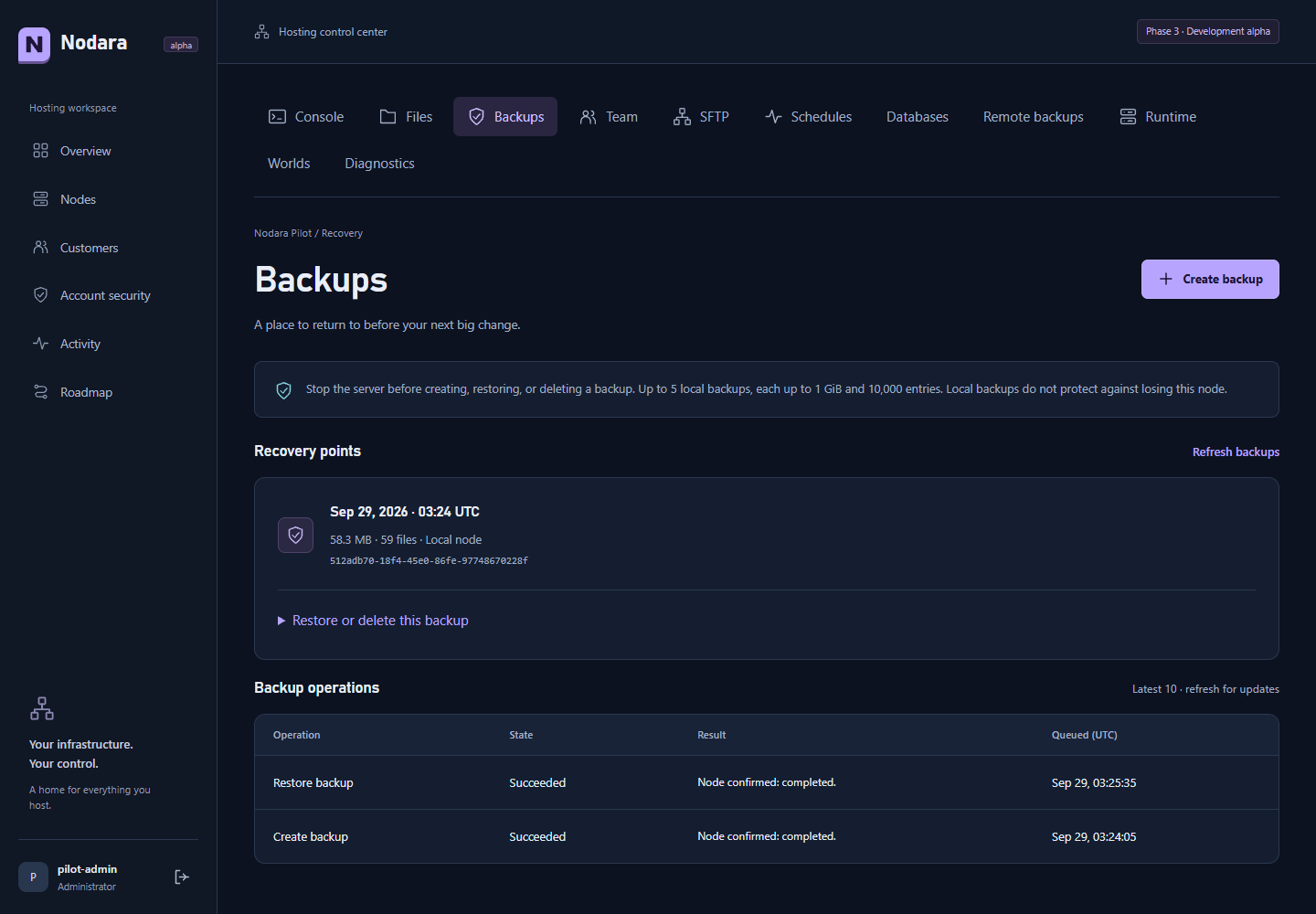The width and height of the screenshot is (1316, 914).
Task: Expand Restore or delete this backup
Action: coord(373,621)
